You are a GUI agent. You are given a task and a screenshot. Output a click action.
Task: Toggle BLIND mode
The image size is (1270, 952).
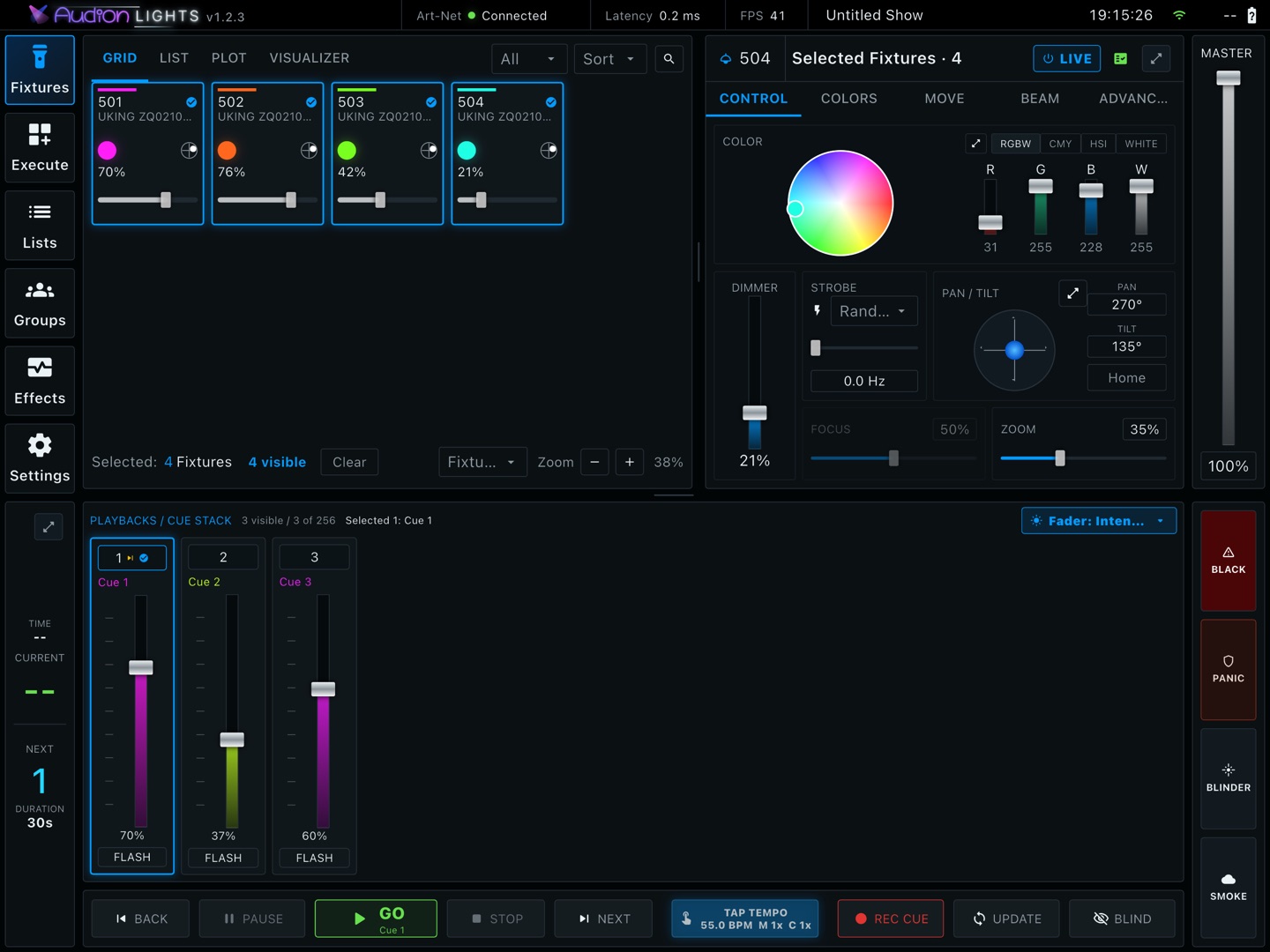tap(1123, 919)
